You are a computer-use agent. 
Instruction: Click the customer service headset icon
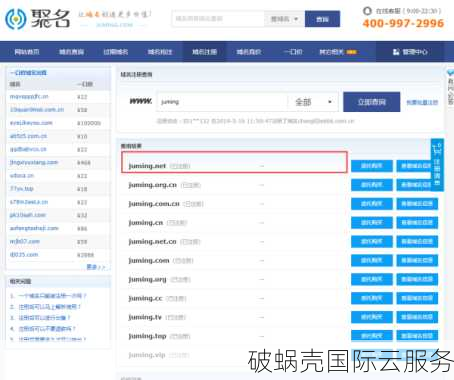tap(367, 11)
